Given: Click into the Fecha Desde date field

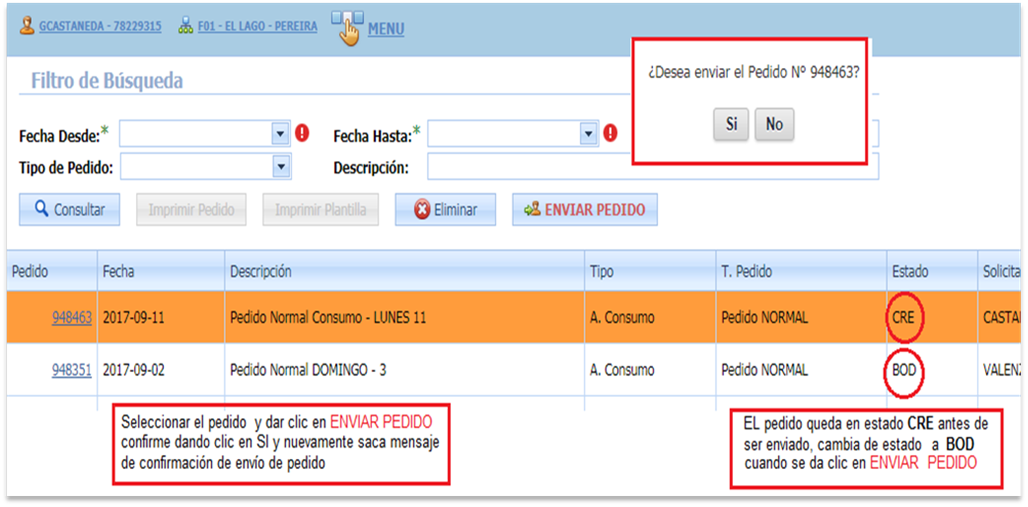Looking at the screenshot, I should (x=195, y=134).
